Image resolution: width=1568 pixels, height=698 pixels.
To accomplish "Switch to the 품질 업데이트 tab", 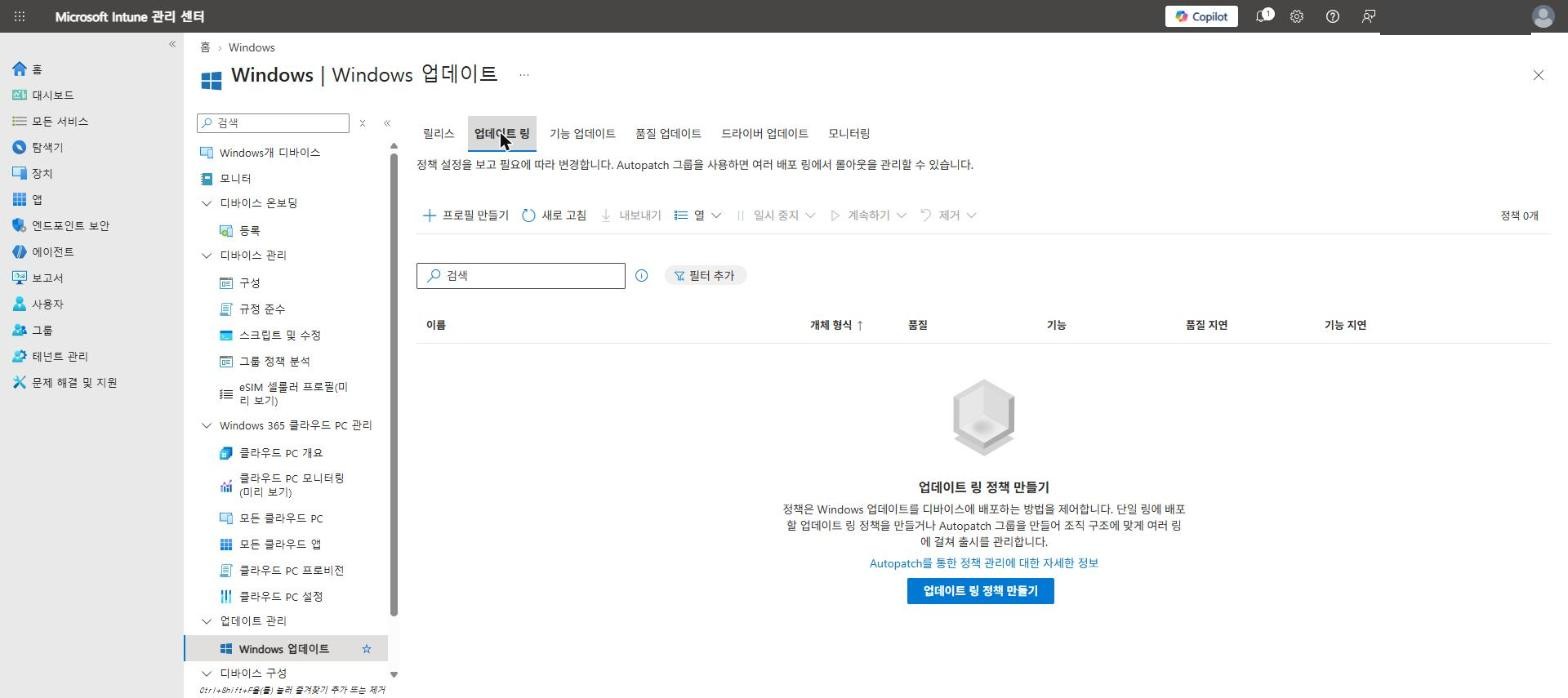I will point(668,134).
